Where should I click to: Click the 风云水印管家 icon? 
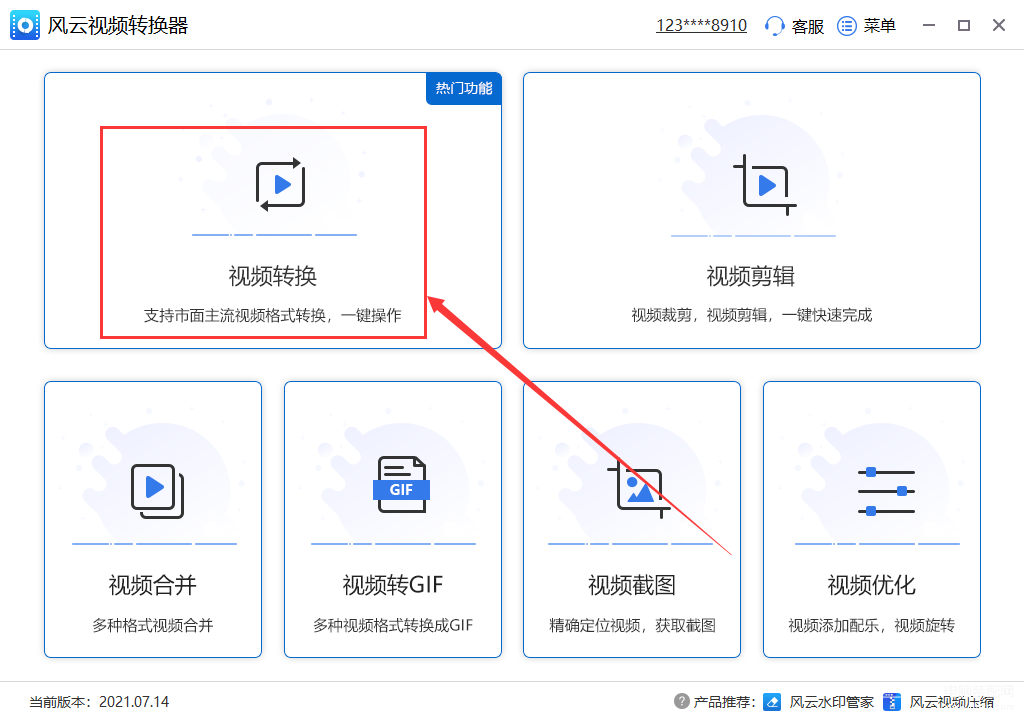[x=772, y=702]
